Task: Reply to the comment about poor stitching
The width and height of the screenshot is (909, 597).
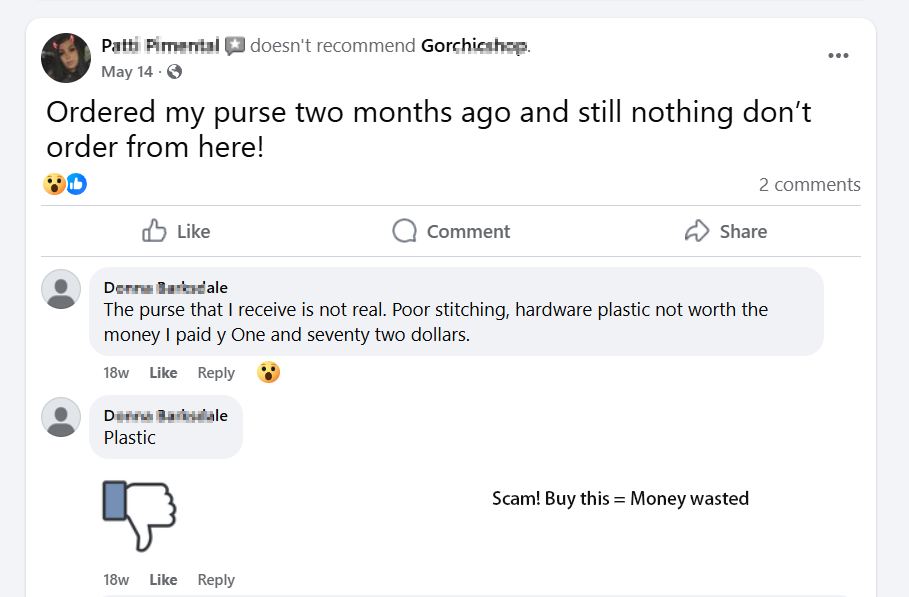Action: 216,373
